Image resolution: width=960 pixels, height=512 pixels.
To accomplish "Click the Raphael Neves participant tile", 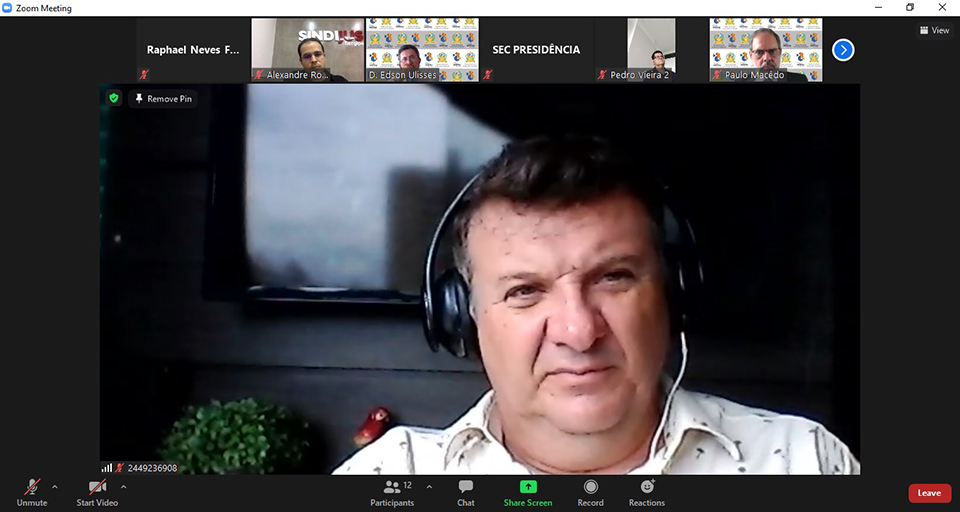I will click(x=193, y=50).
